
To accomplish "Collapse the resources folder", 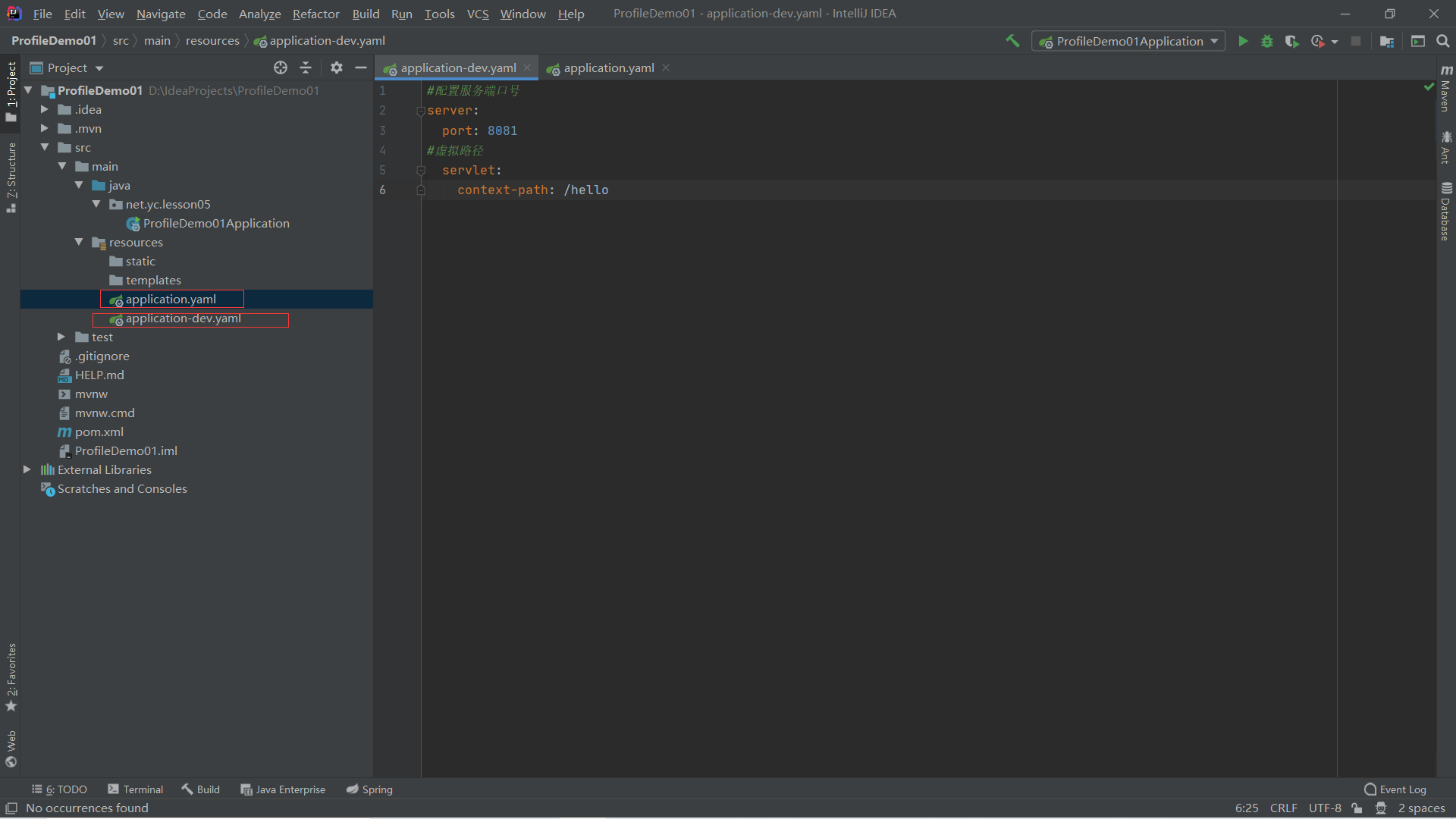I will tap(79, 242).
